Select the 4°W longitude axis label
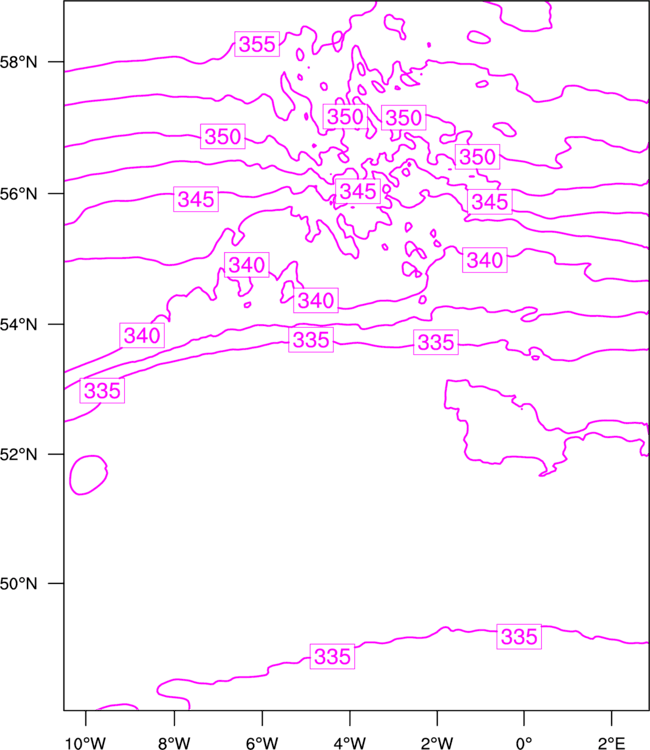Image resolution: width=650 pixels, height=750 pixels. coord(350,743)
